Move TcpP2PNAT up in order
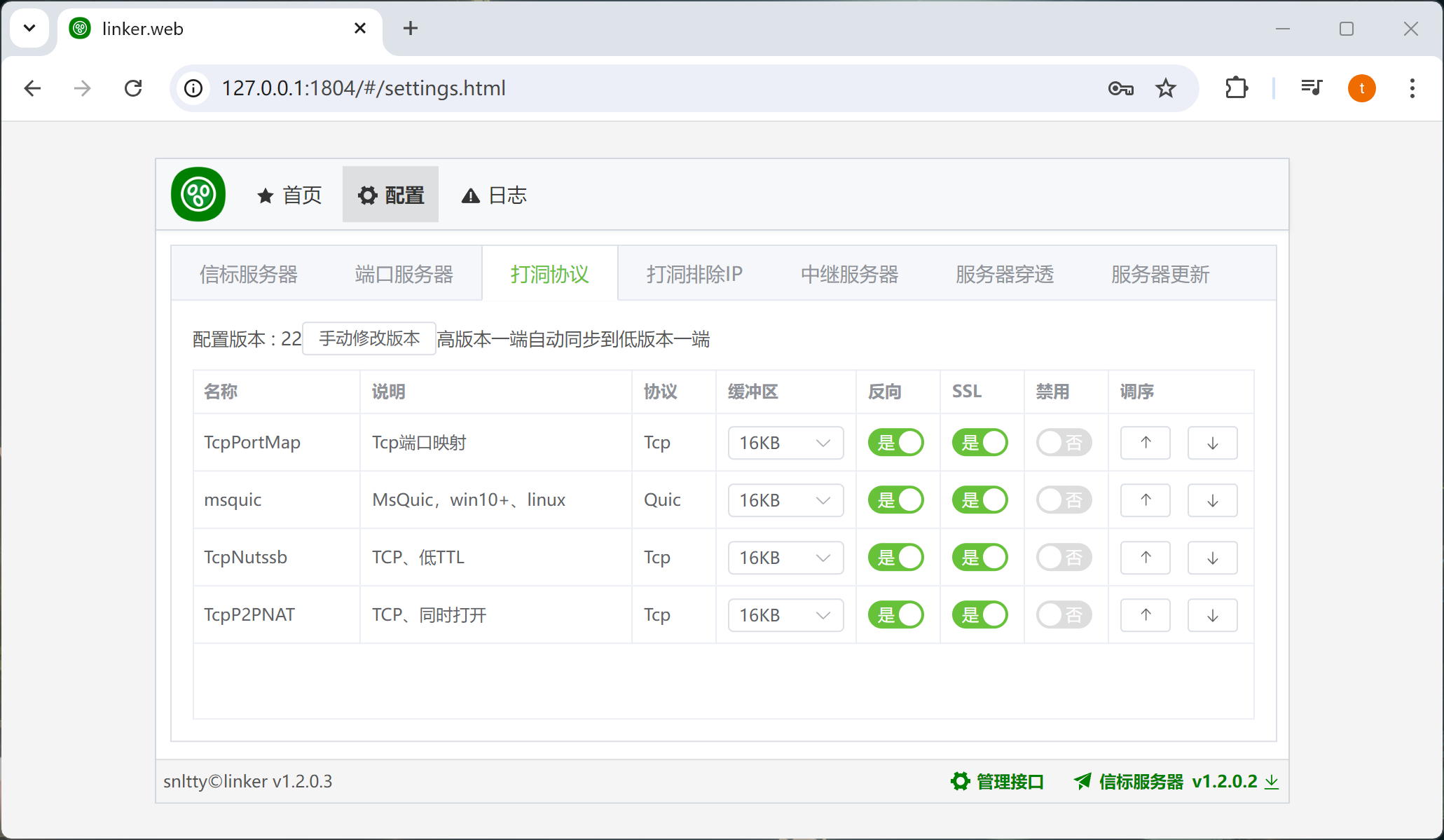Screen dimensions: 1444x840 [x=1145, y=615]
